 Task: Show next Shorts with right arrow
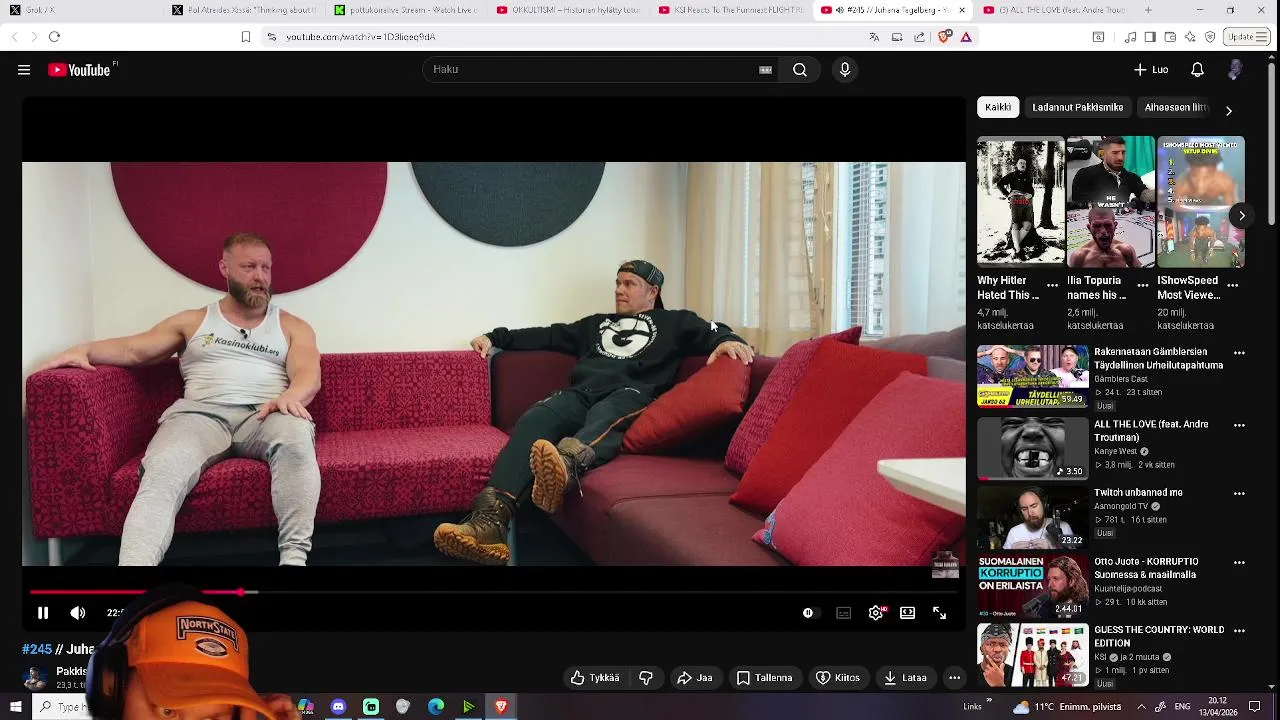click(x=1242, y=216)
